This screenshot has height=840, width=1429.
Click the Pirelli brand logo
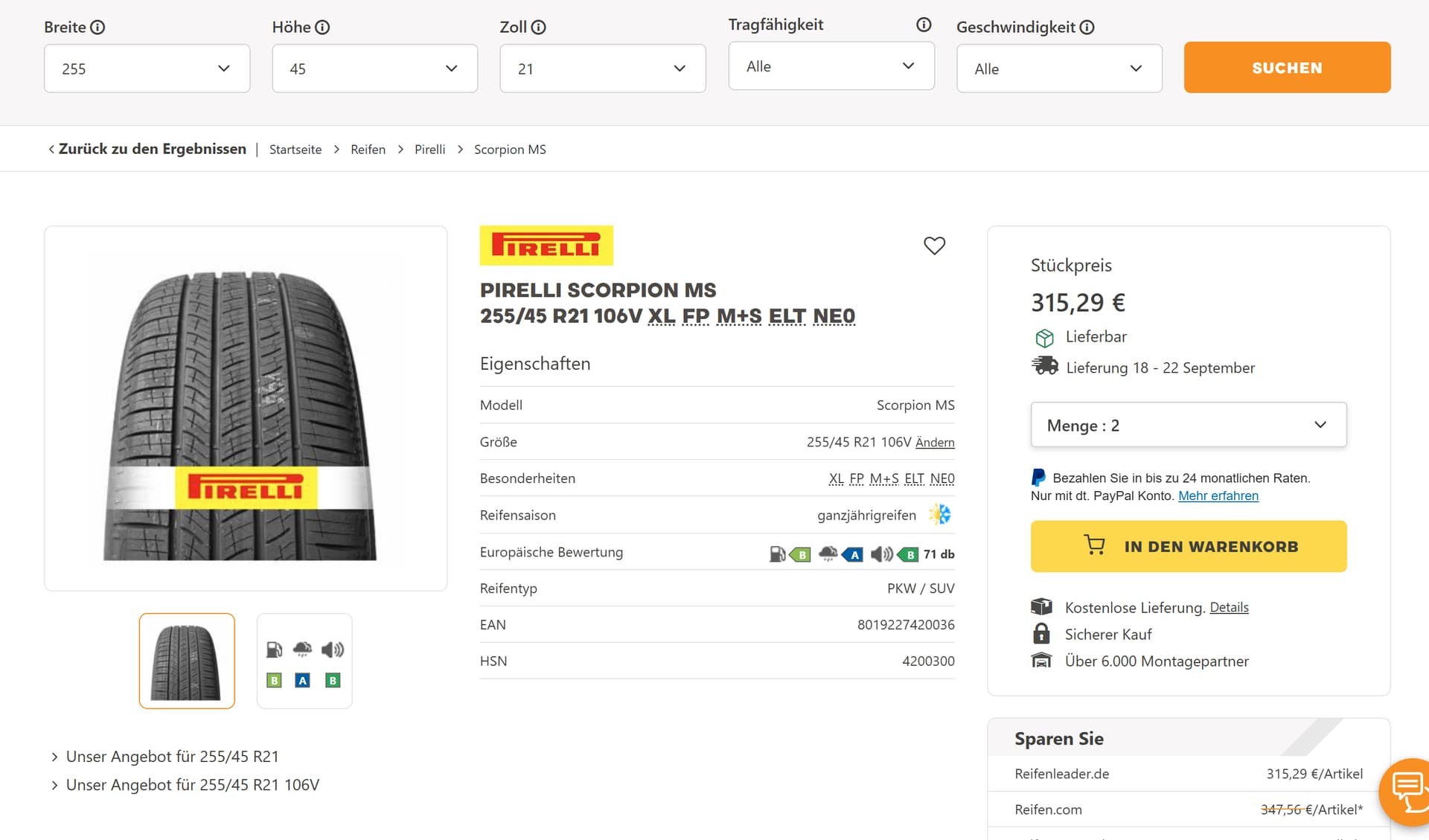[546, 246]
